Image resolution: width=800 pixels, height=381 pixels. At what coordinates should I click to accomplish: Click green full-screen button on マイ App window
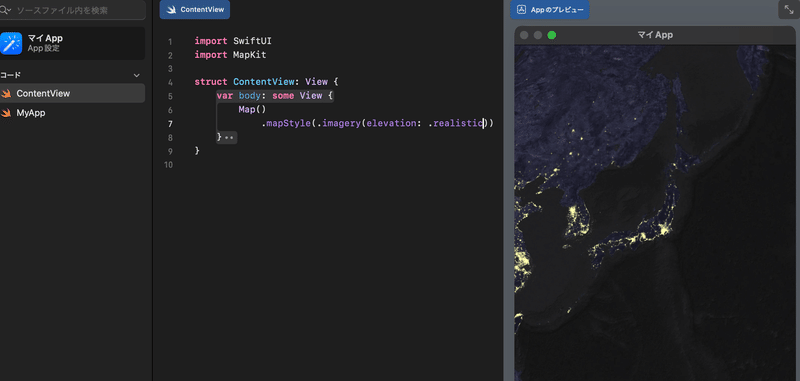[552, 35]
